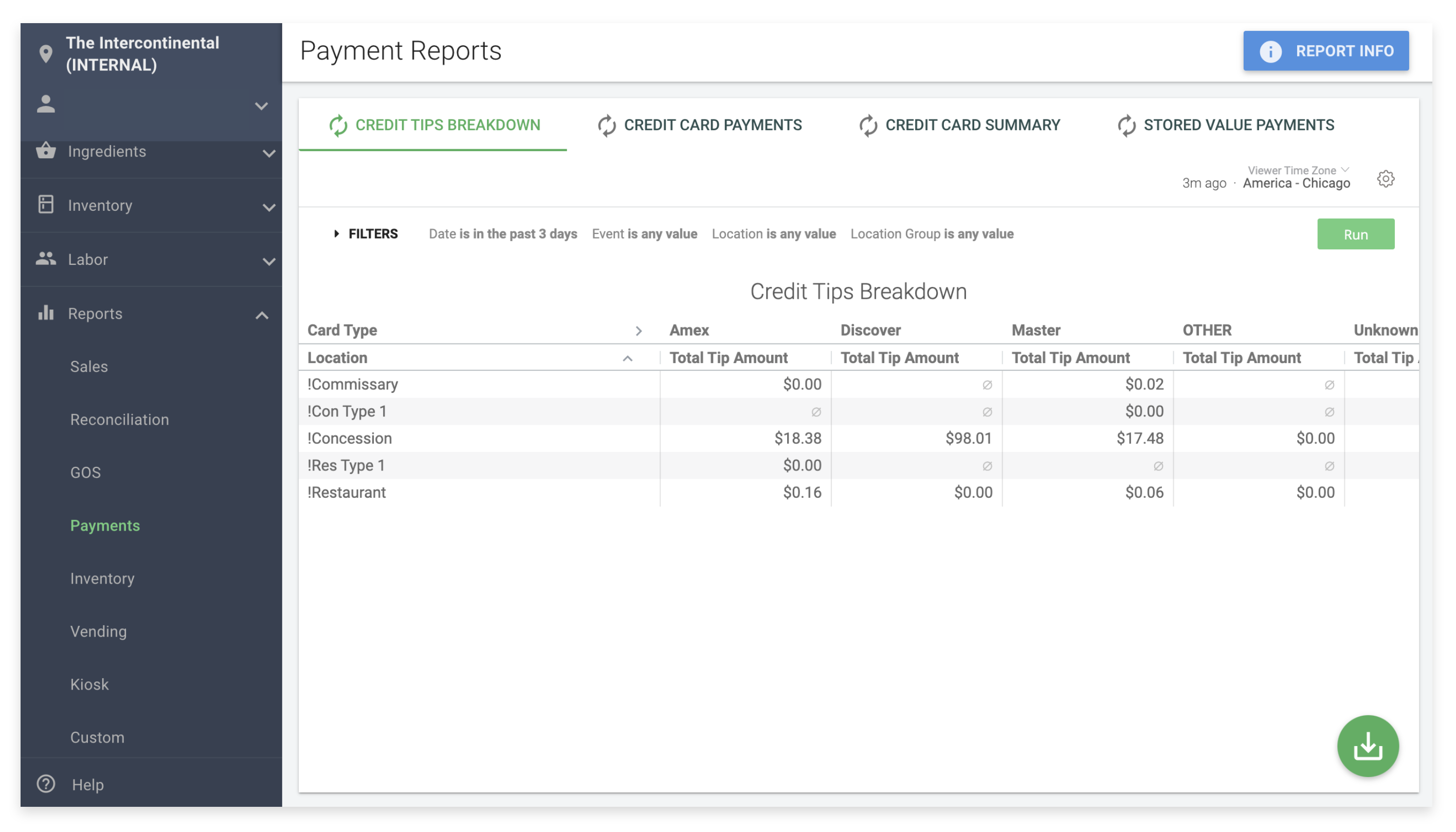1456x832 pixels.
Task: Select Payments in Reports submenu
Action: point(105,526)
